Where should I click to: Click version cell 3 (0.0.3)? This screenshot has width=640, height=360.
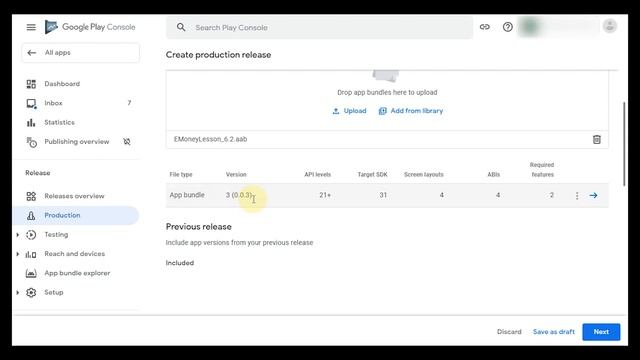click(x=239, y=195)
